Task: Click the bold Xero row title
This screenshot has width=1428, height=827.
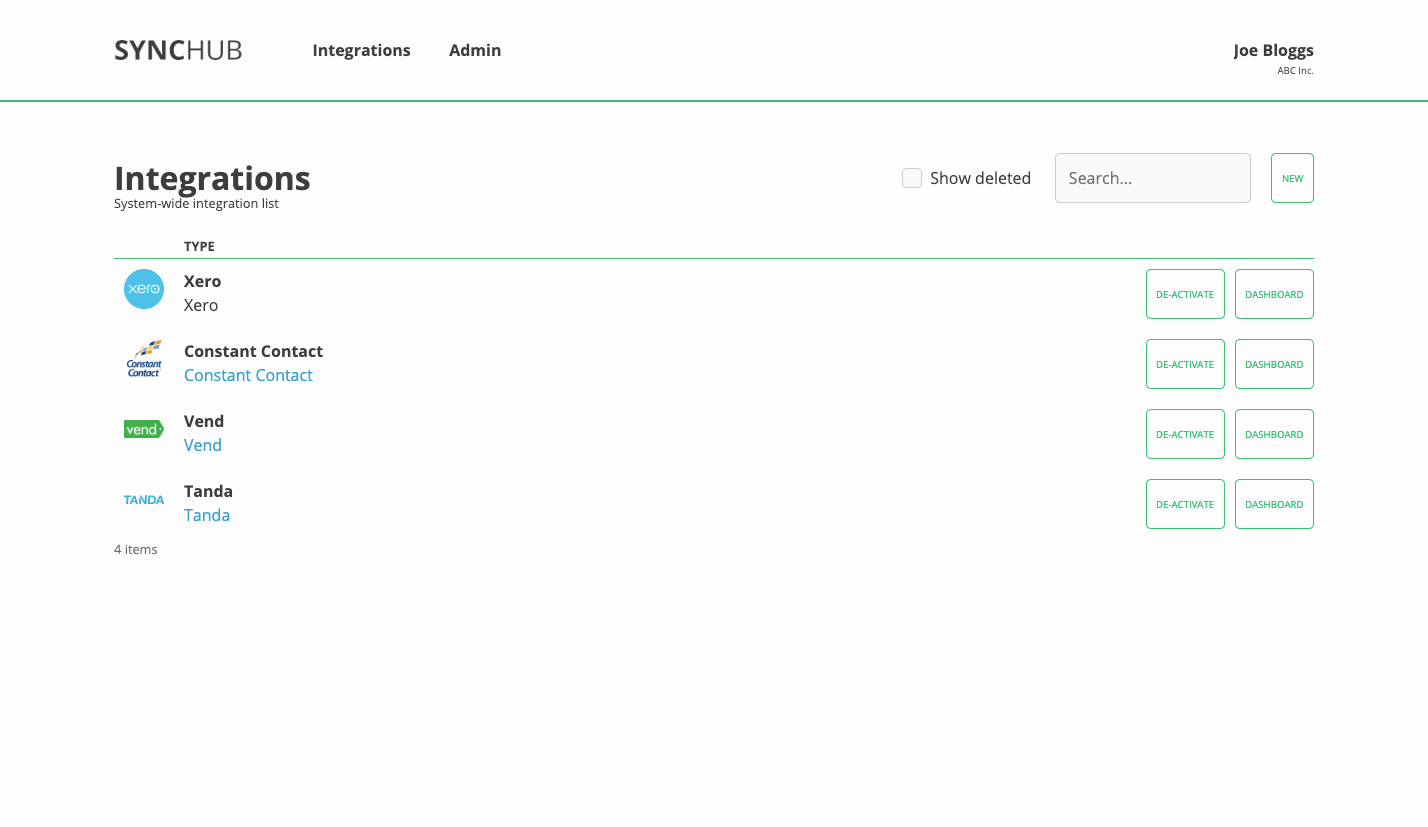Action: point(202,281)
